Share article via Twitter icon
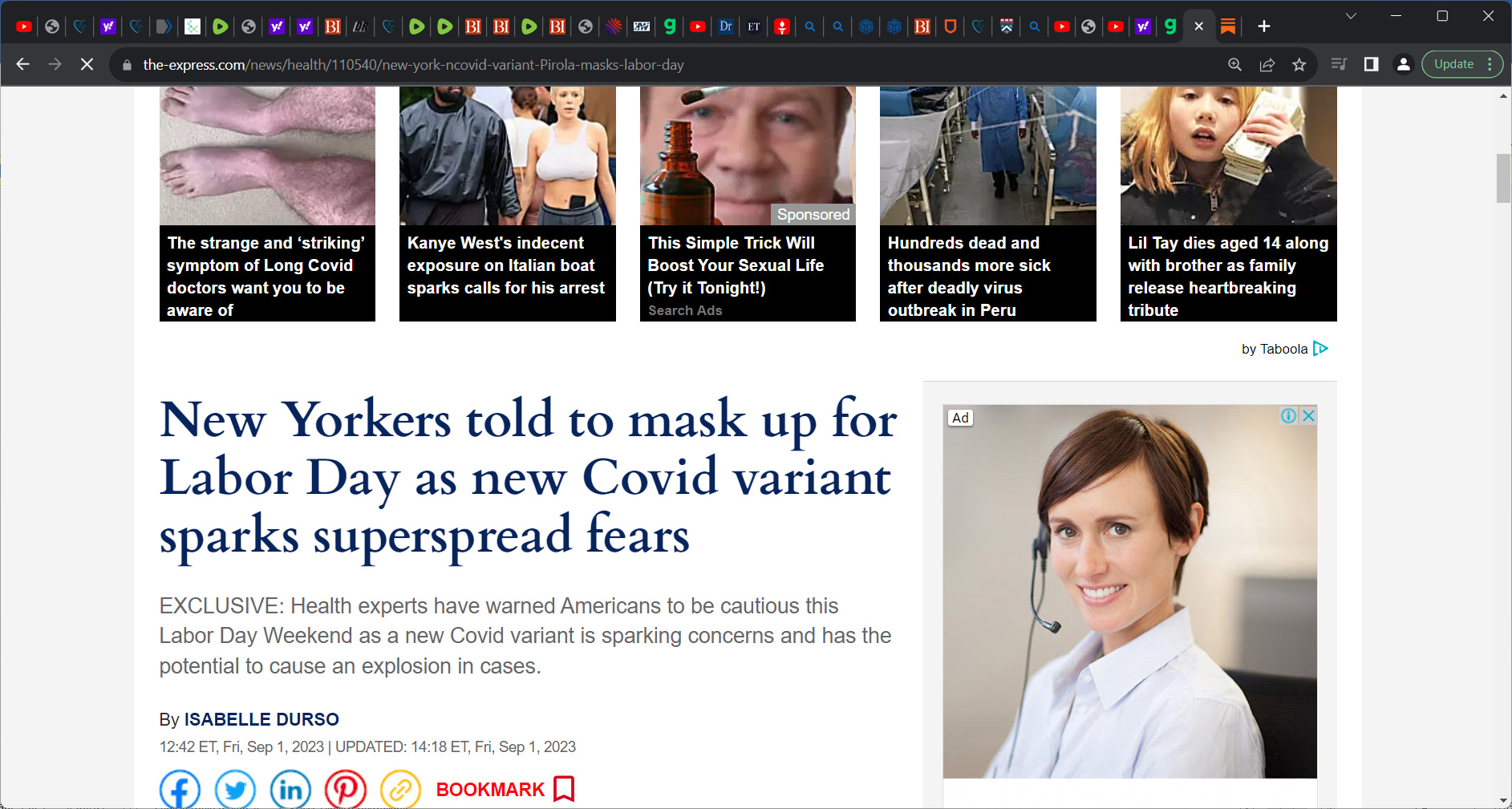Screen dimensions: 1512x809 coord(235,790)
